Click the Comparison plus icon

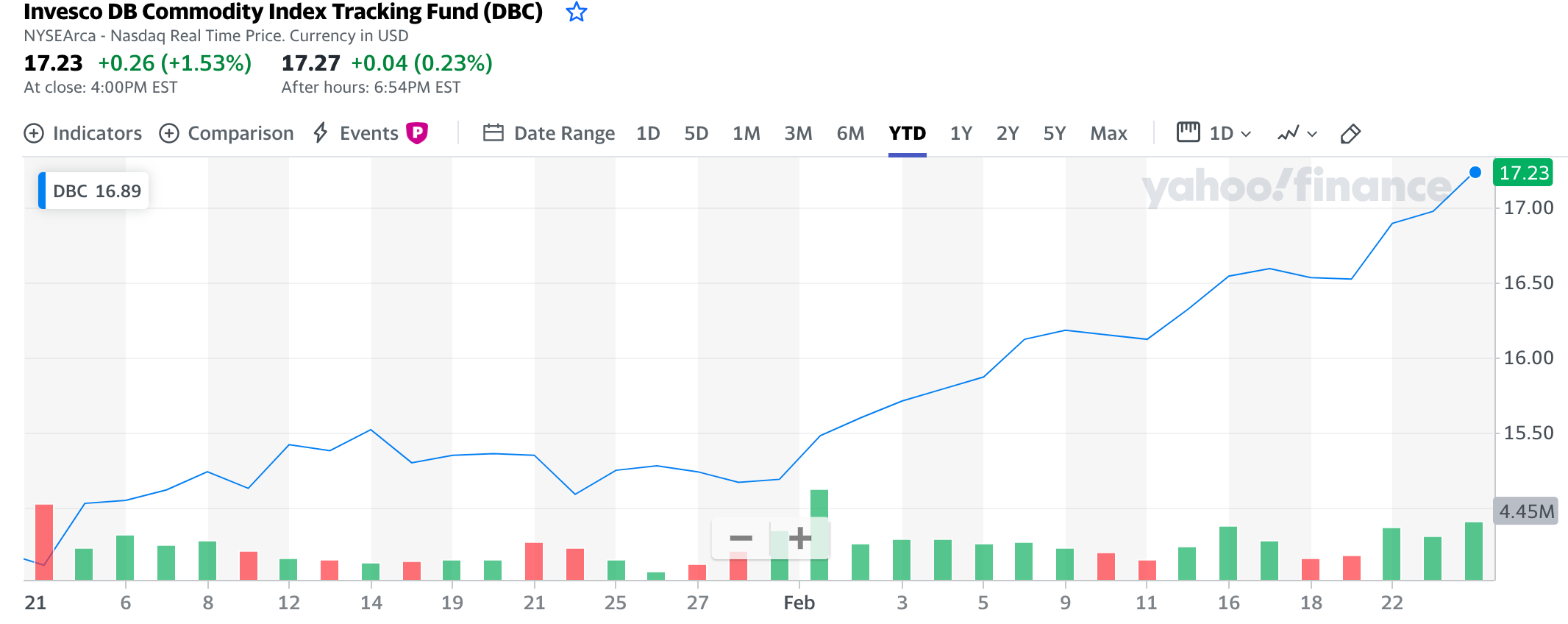point(169,133)
